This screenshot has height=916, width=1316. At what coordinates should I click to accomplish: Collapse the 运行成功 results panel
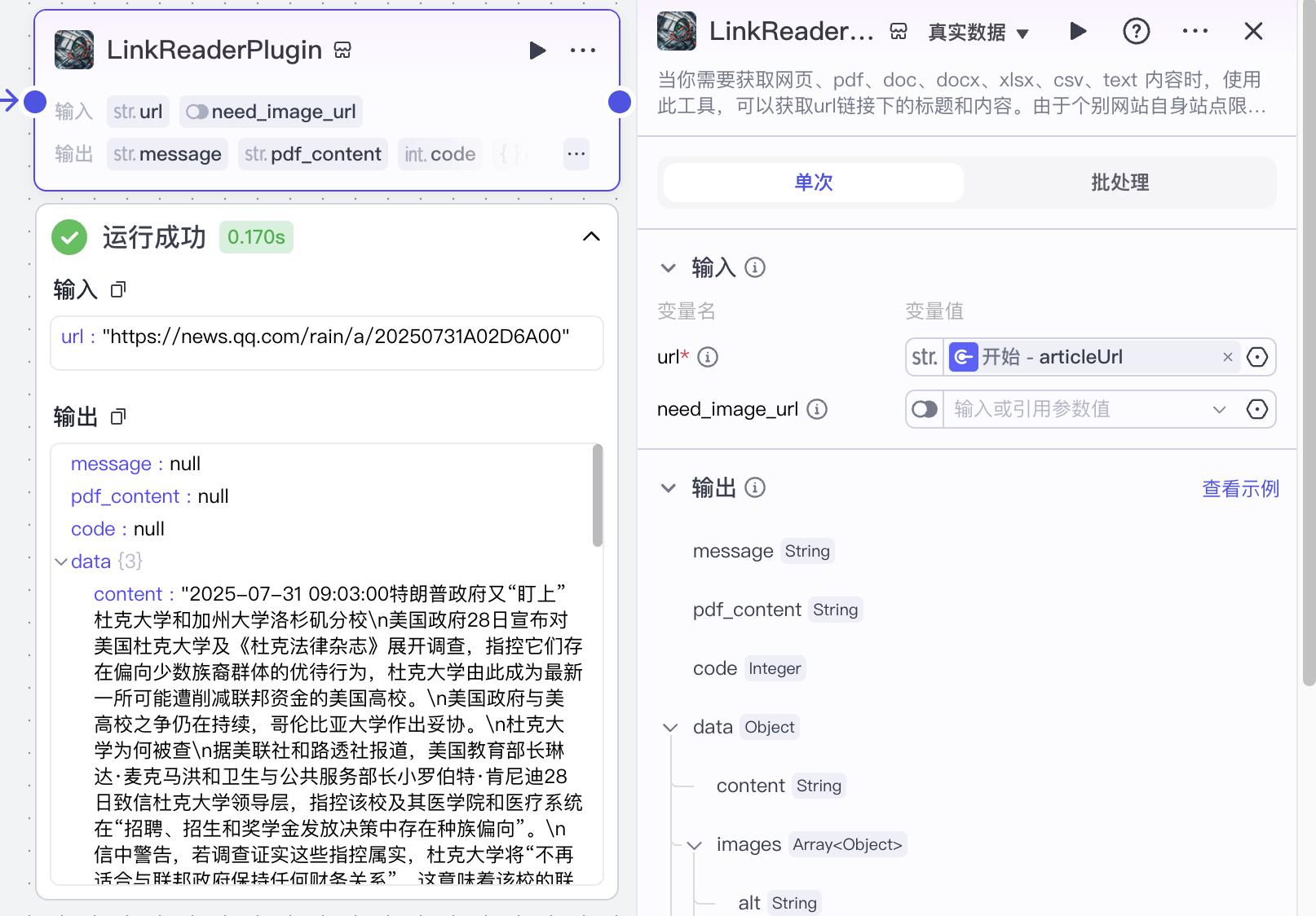[x=591, y=236]
